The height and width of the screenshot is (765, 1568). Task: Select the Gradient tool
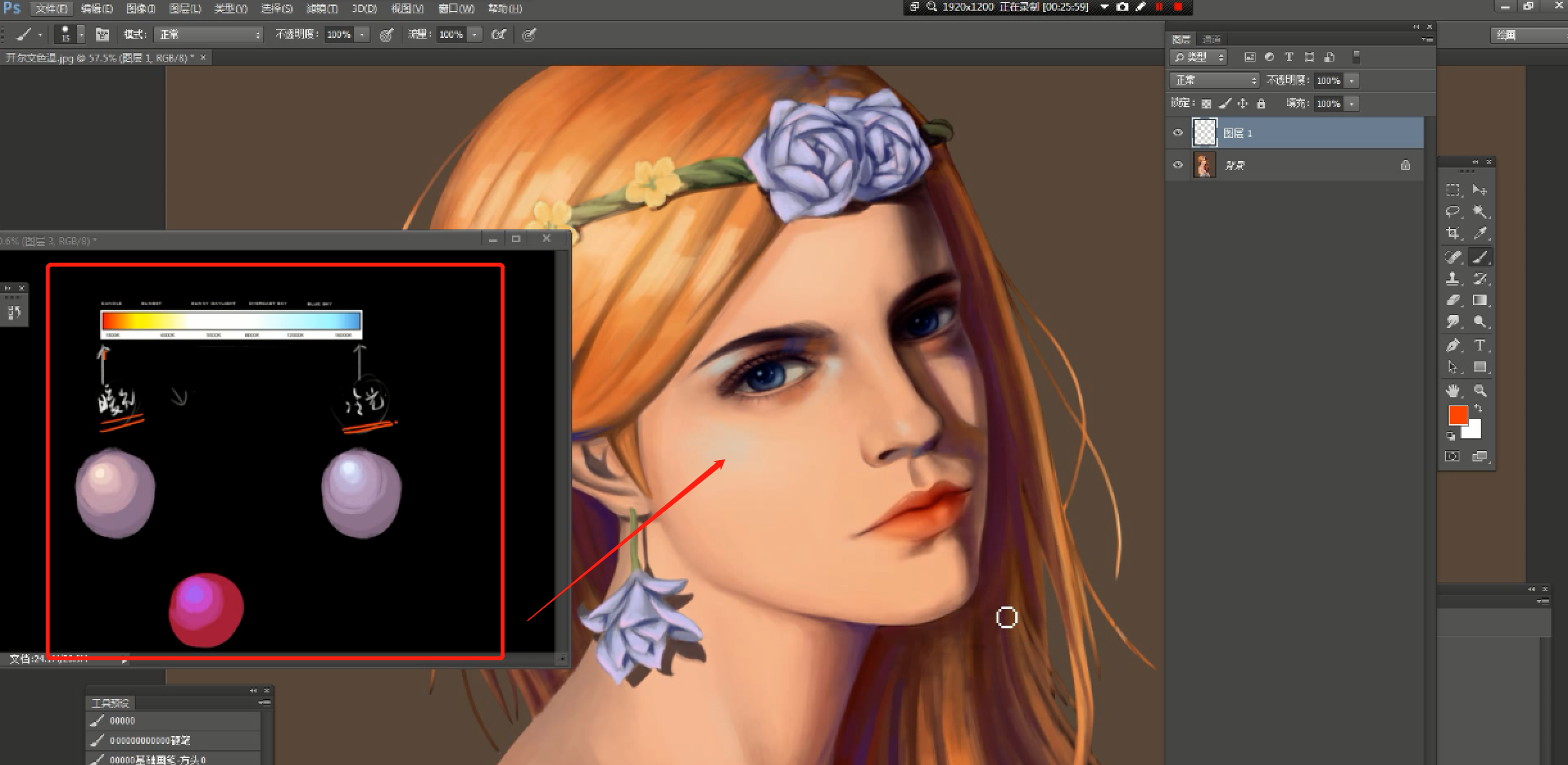click(x=1479, y=300)
